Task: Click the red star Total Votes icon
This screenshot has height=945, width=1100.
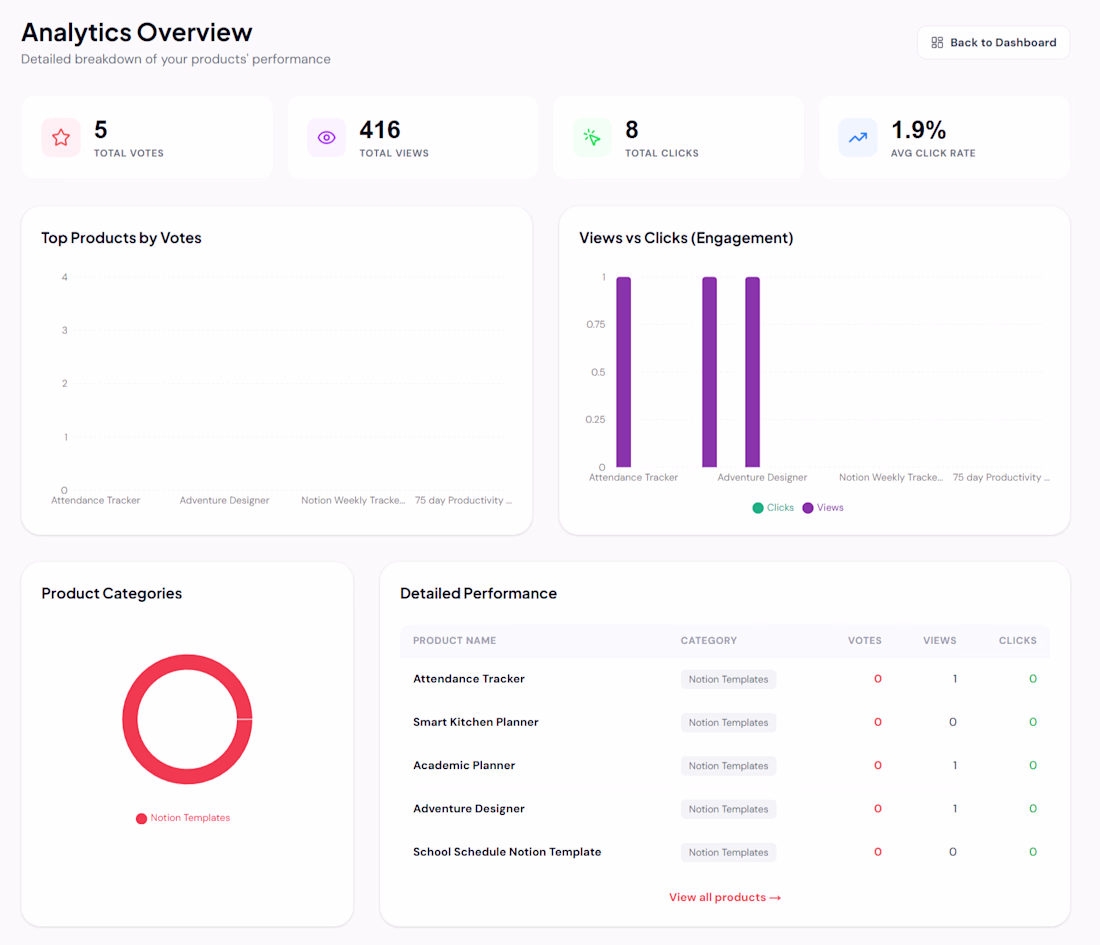Action: (61, 138)
